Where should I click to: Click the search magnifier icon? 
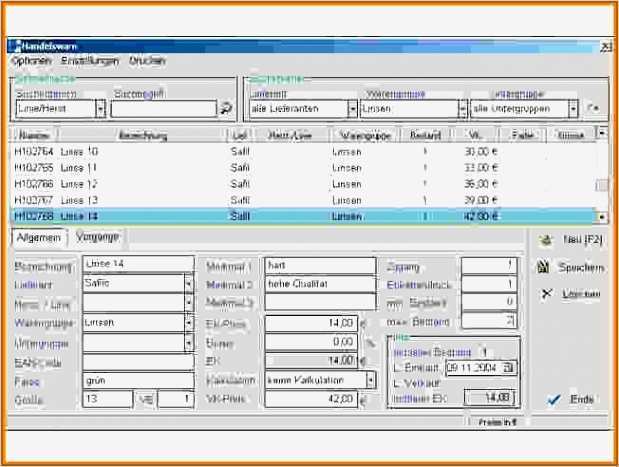(226, 108)
